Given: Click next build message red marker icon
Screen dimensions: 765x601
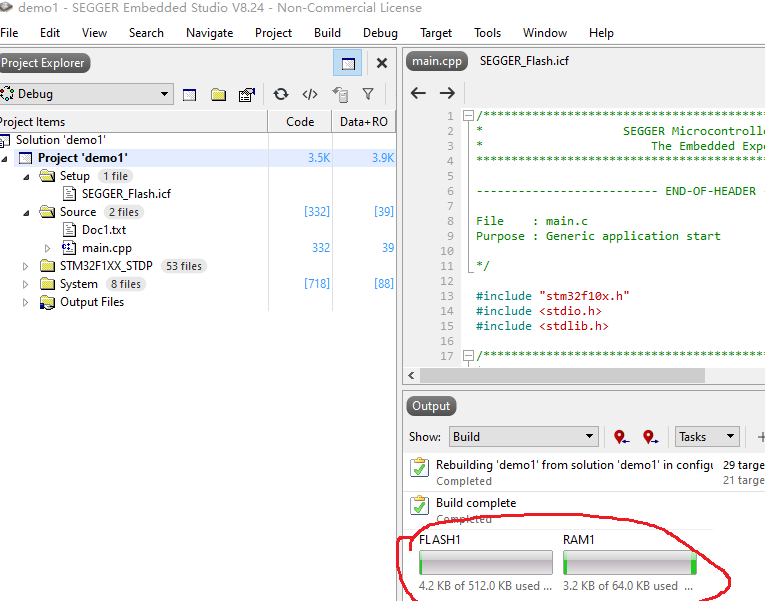Looking at the screenshot, I should point(650,437).
